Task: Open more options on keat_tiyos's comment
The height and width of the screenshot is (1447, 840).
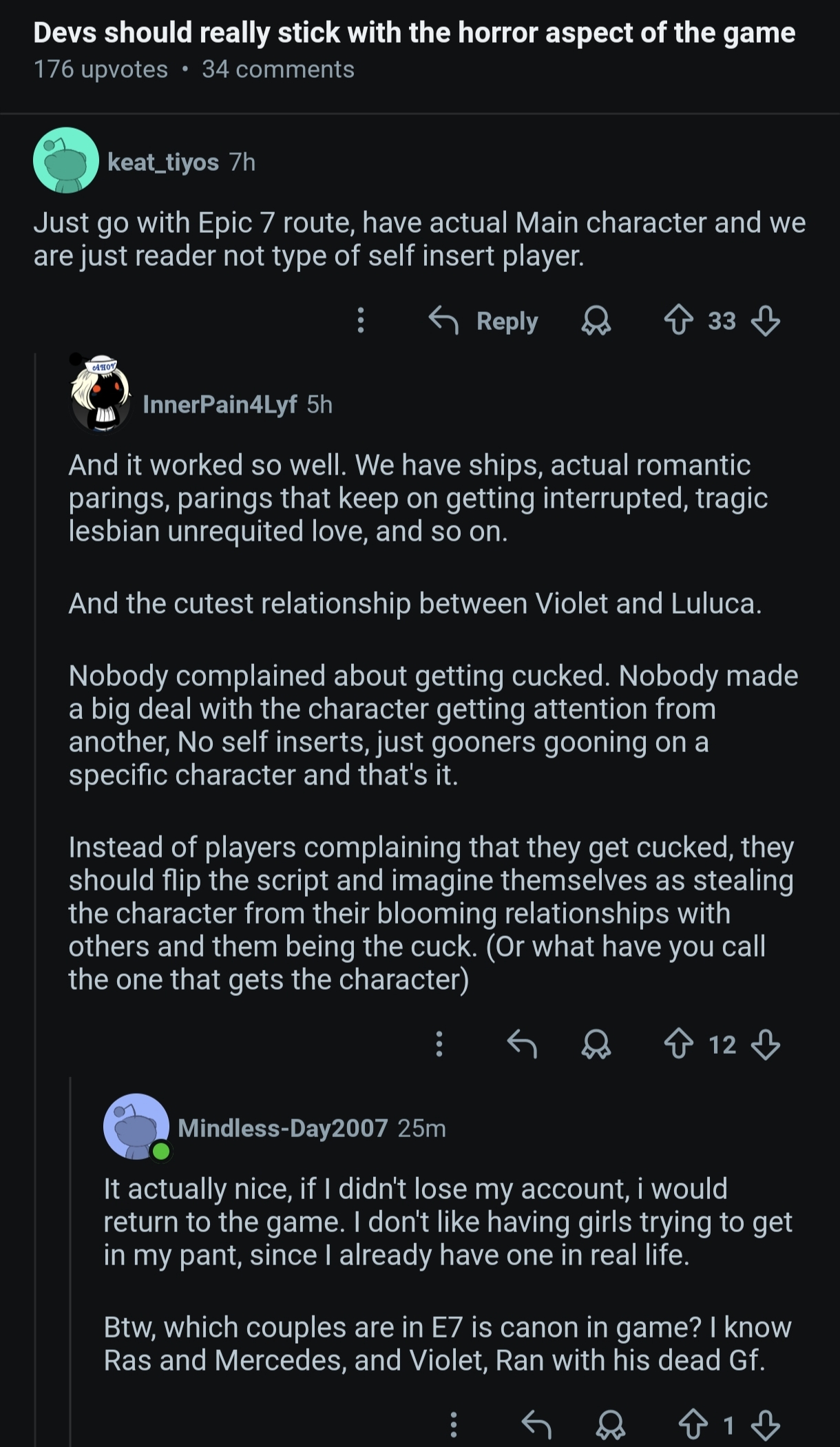Action: 360,321
